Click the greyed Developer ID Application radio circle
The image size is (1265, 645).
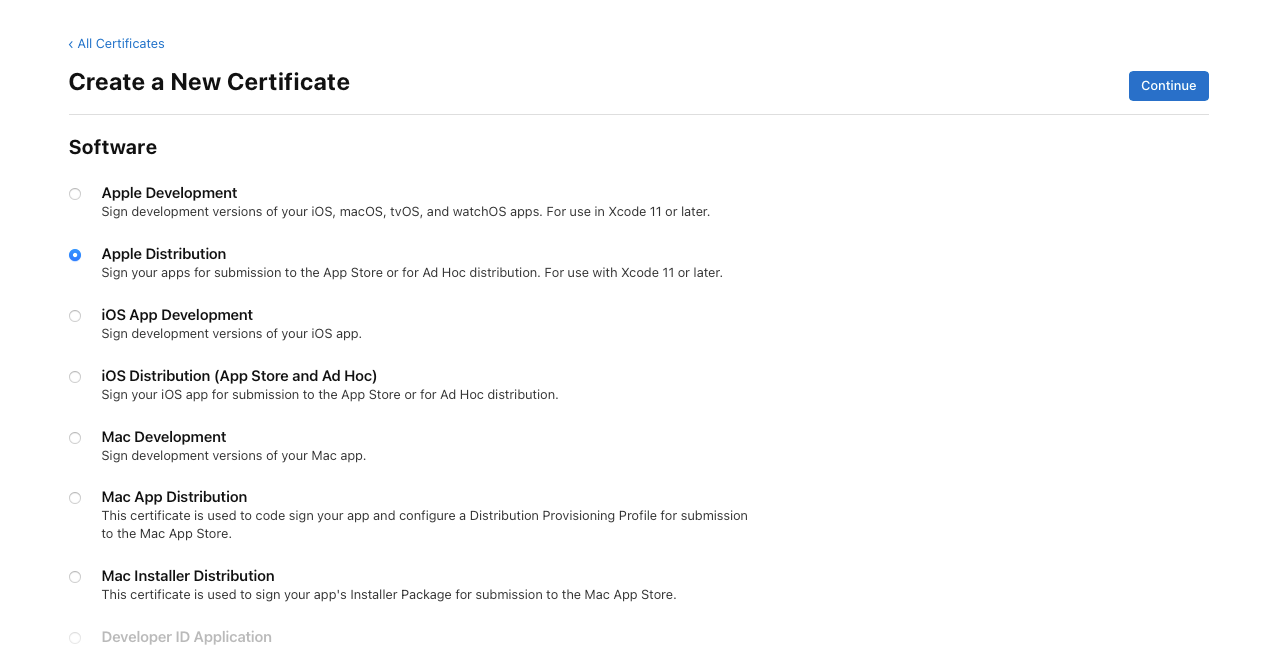point(75,638)
